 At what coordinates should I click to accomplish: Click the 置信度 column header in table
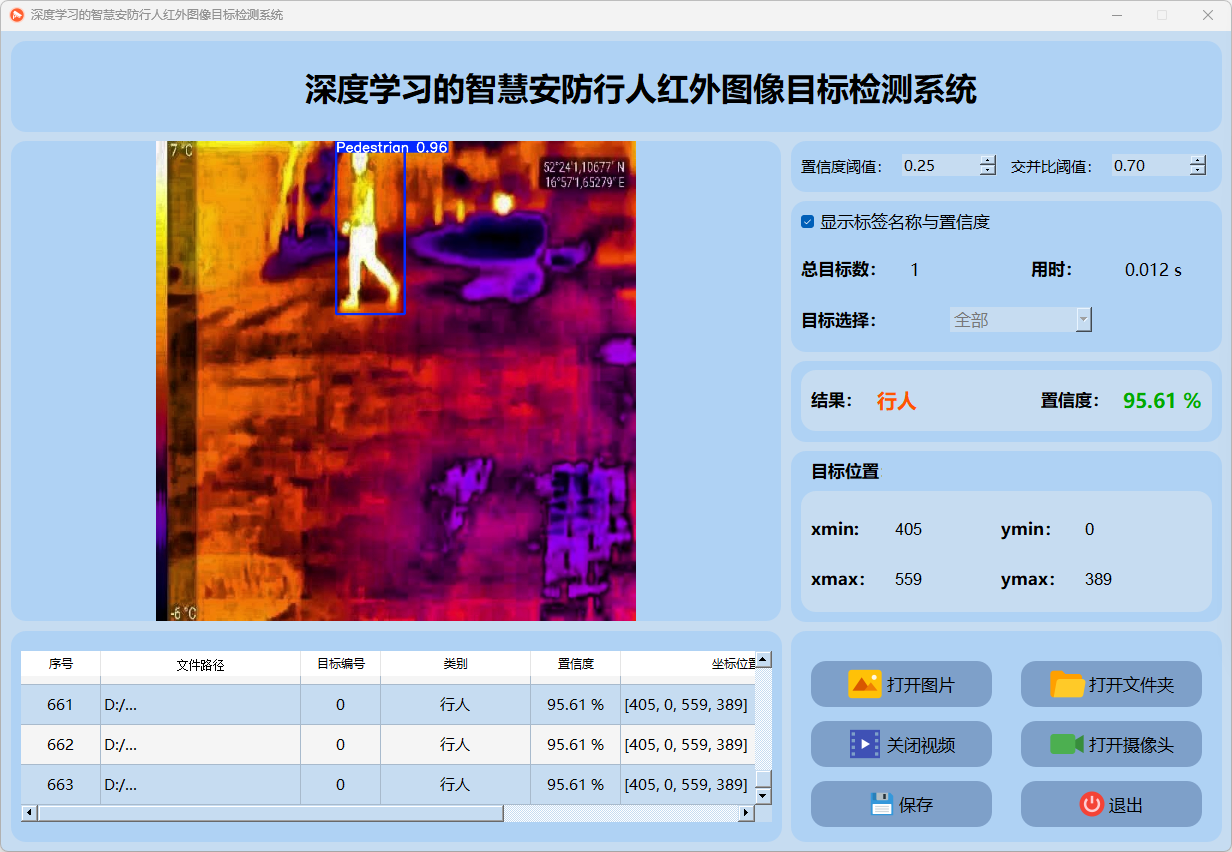pyautogui.click(x=575, y=664)
